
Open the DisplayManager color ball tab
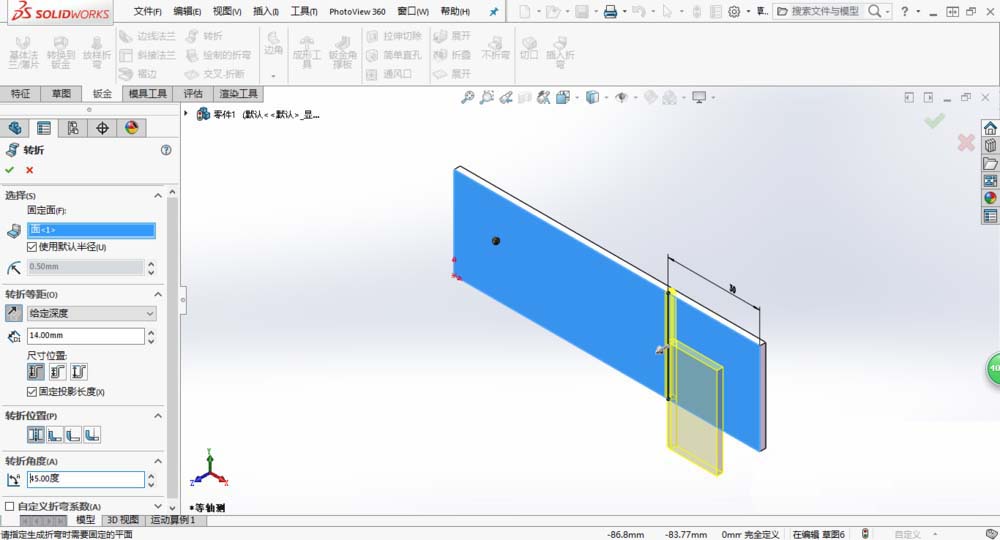pyautogui.click(x=131, y=128)
